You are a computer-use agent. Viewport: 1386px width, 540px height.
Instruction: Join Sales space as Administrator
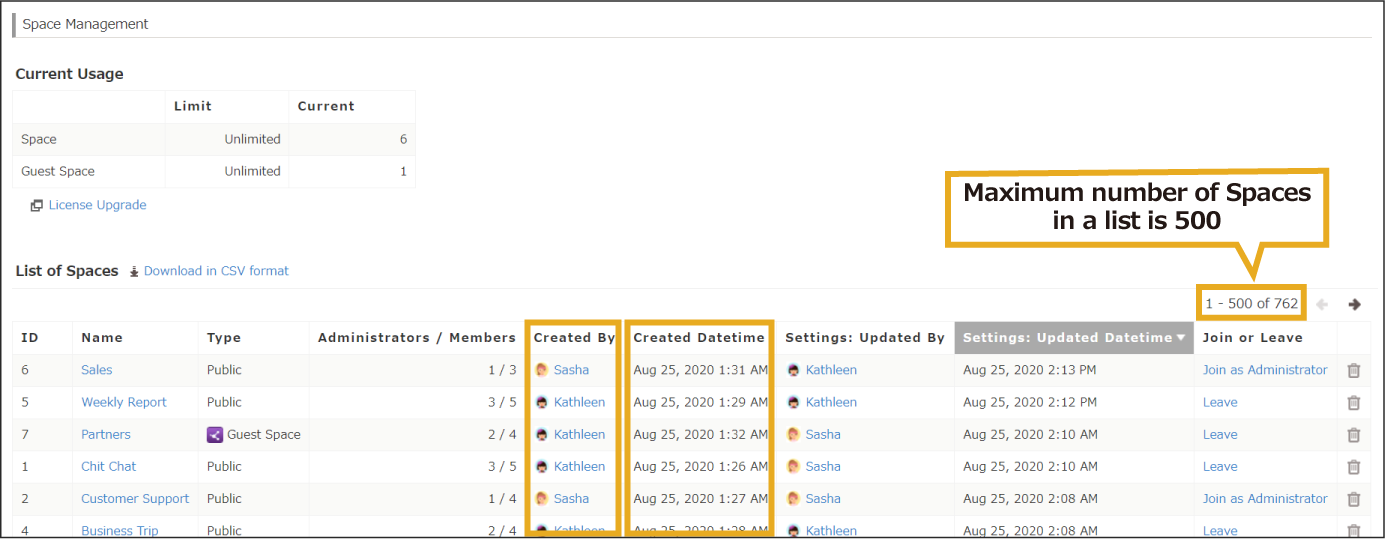pyautogui.click(x=1264, y=370)
